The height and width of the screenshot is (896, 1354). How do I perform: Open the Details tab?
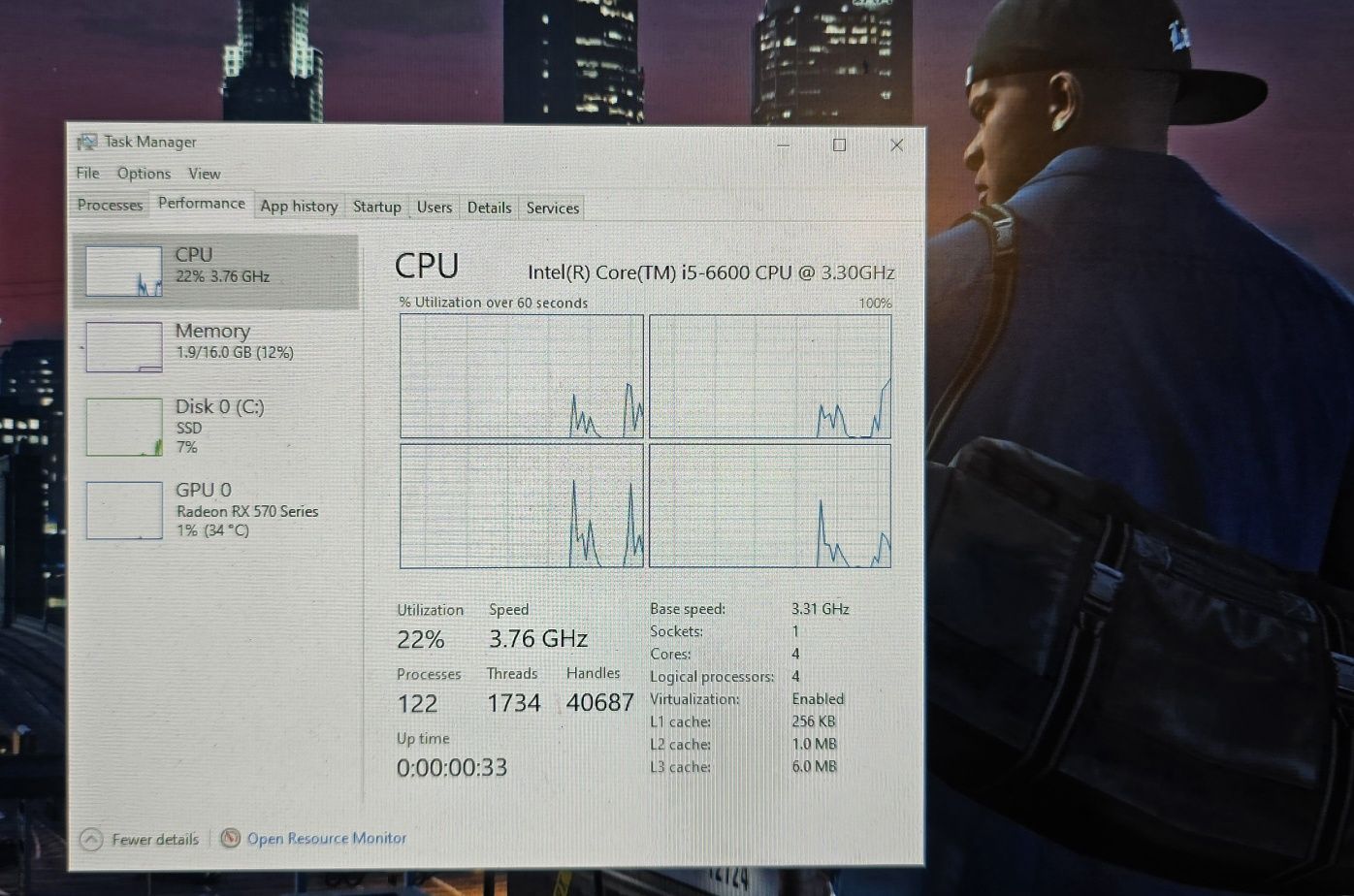[x=489, y=208]
